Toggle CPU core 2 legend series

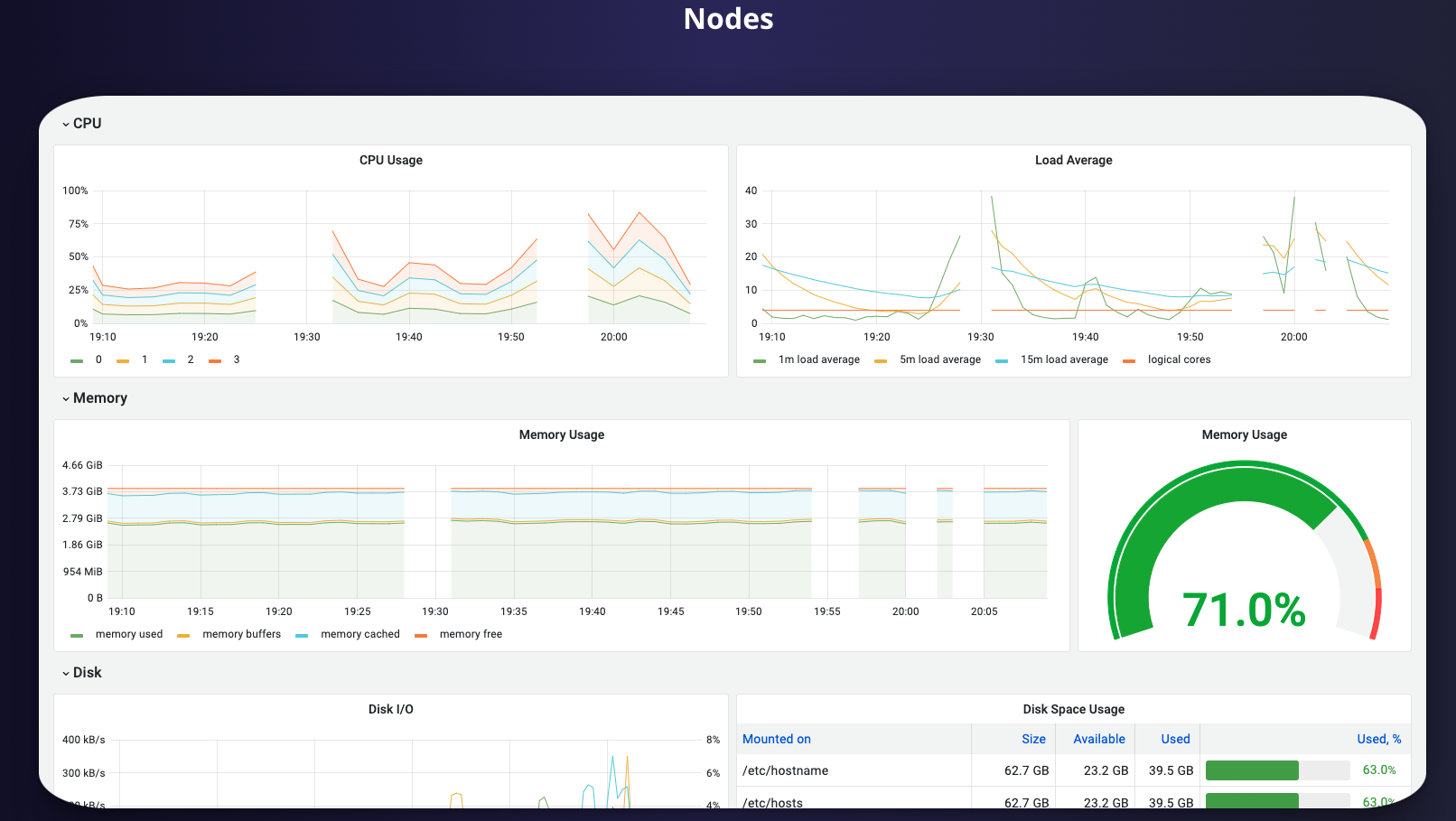tap(191, 359)
